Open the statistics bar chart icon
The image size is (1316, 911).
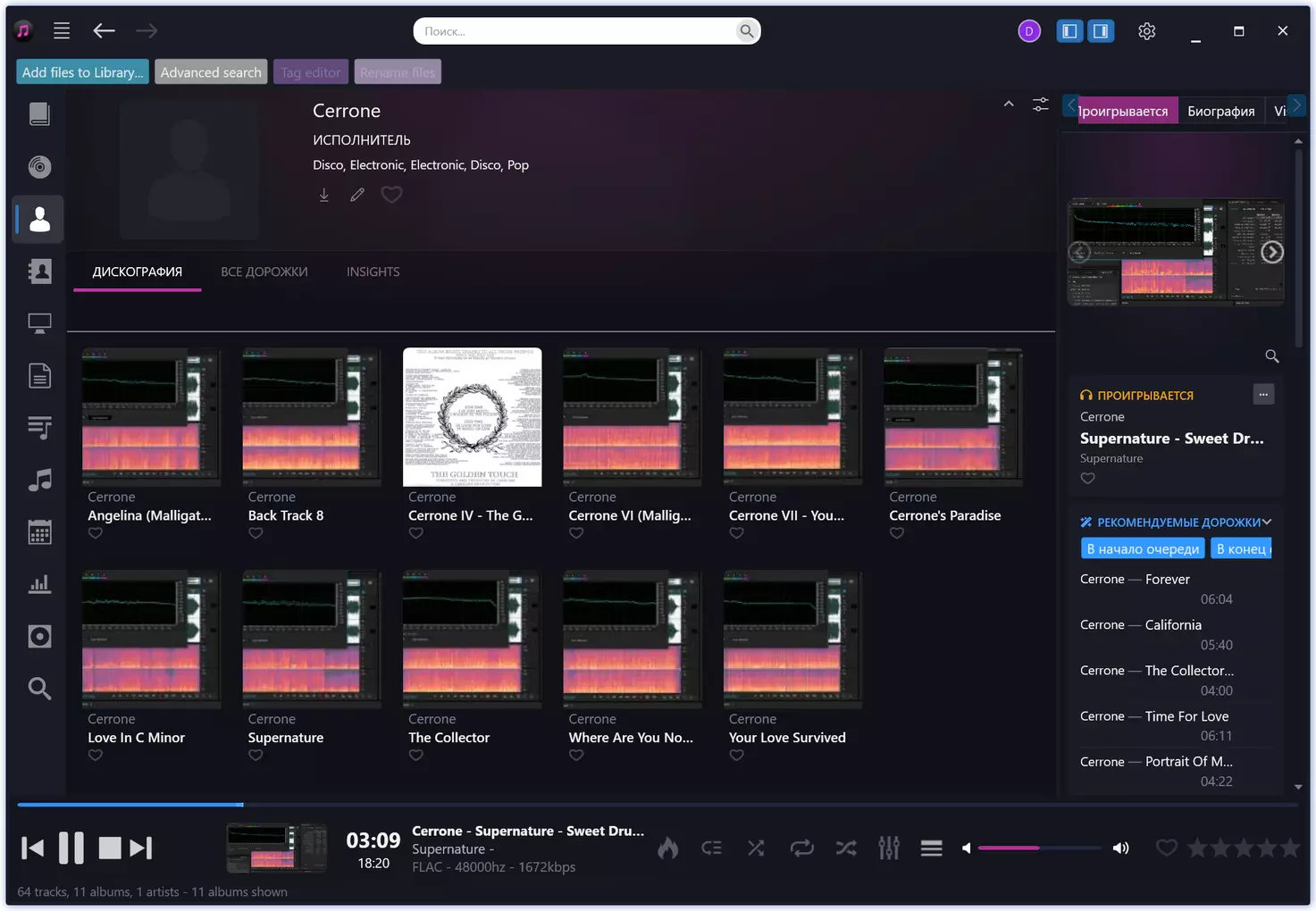(x=39, y=585)
